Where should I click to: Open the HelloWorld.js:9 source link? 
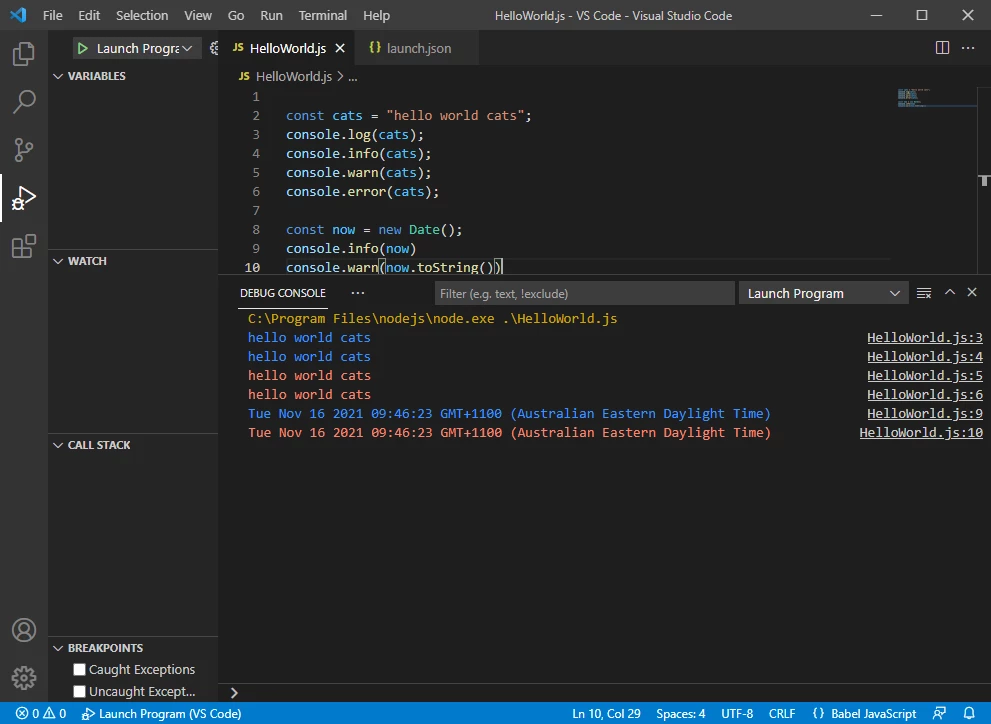tap(925, 413)
